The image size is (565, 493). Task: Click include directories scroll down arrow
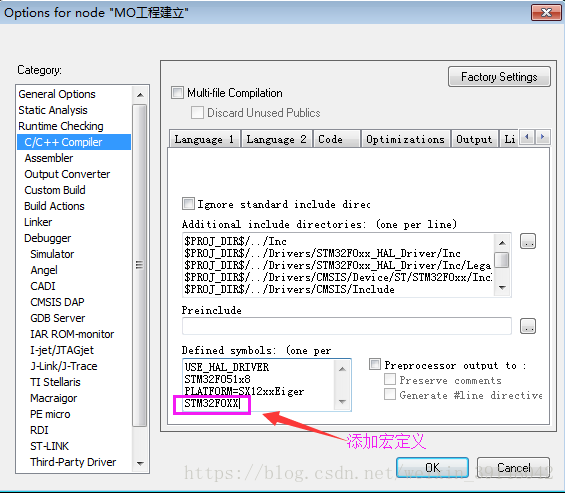point(502,288)
